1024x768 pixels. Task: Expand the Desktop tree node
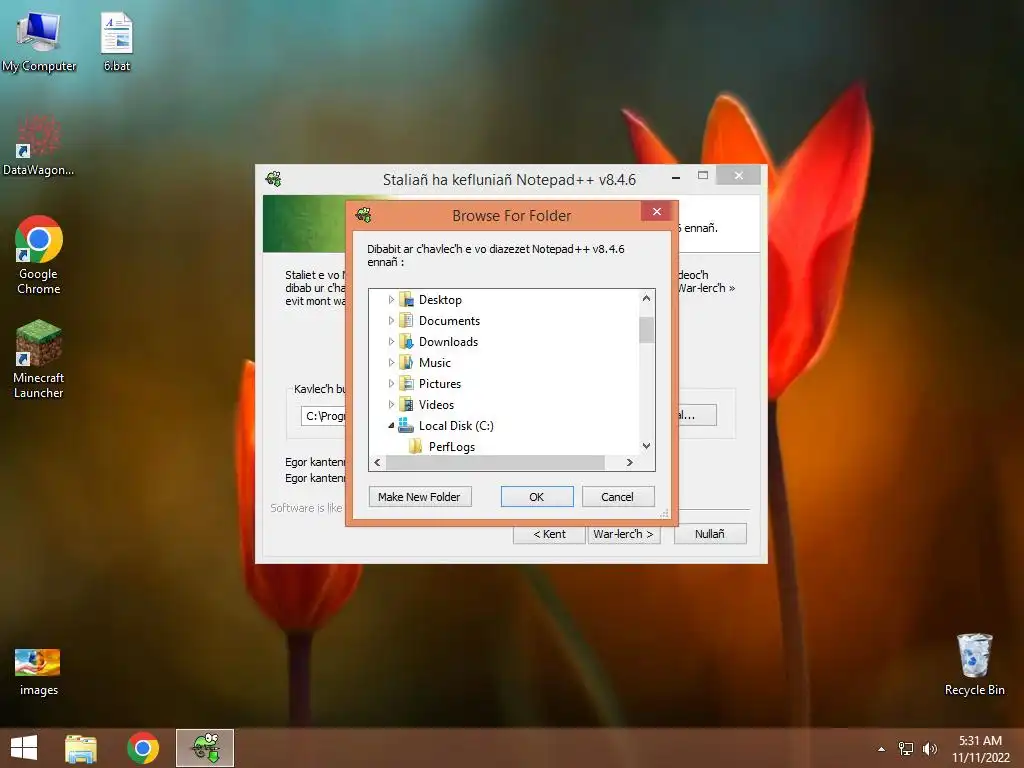tap(391, 300)
